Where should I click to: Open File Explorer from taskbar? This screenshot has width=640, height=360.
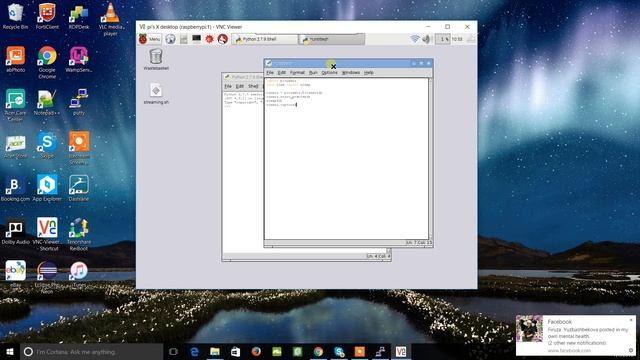point(215,352)
